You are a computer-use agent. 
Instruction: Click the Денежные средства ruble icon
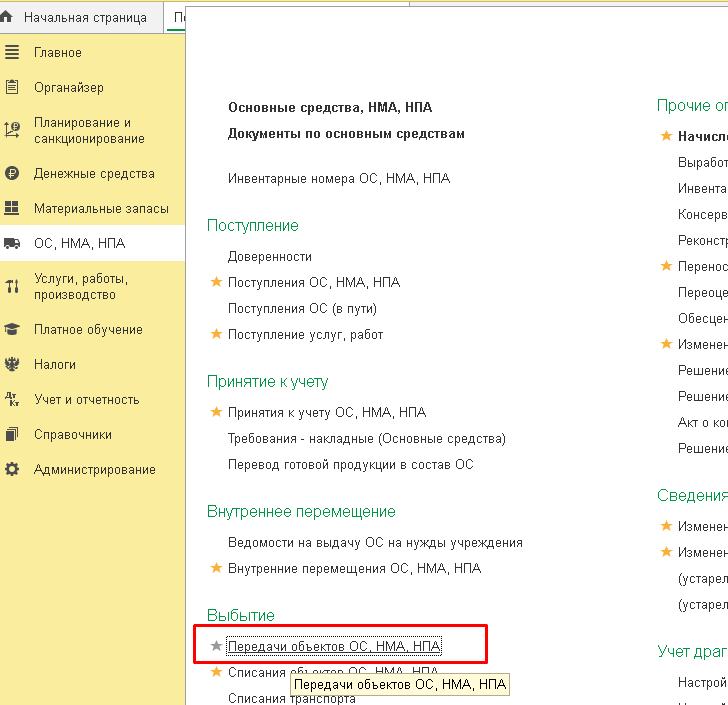click(x=12, y=173)
